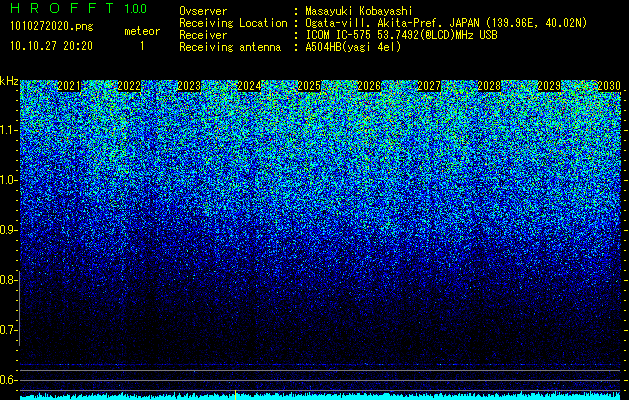629x400 pixels.
Task: Click the 2027 time marker
Action: pyautogui.click(x=429, y=86)
